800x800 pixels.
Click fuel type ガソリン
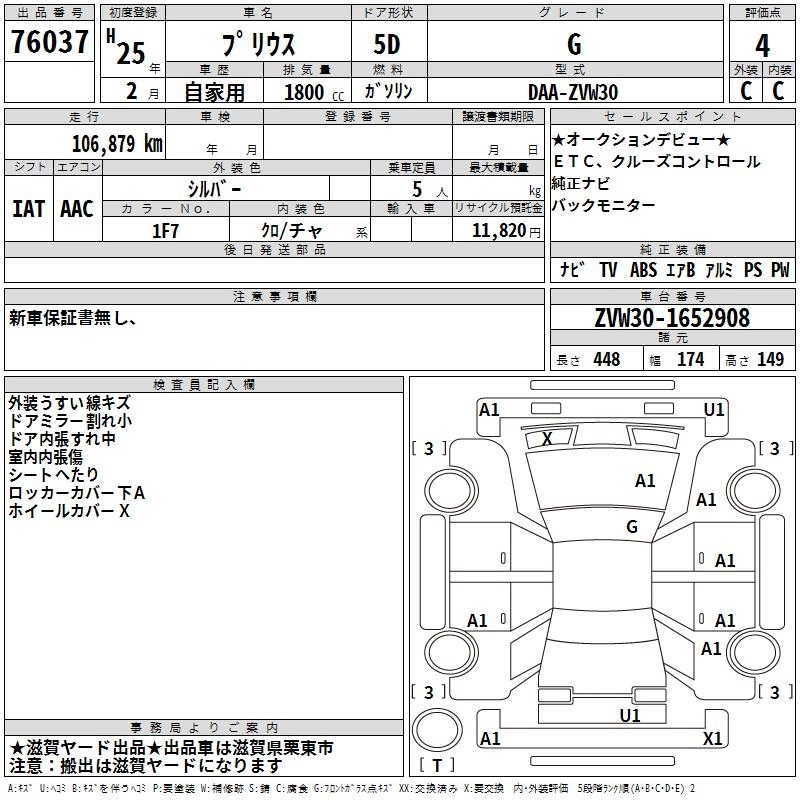pyautogui.click(x=388, y=91)
